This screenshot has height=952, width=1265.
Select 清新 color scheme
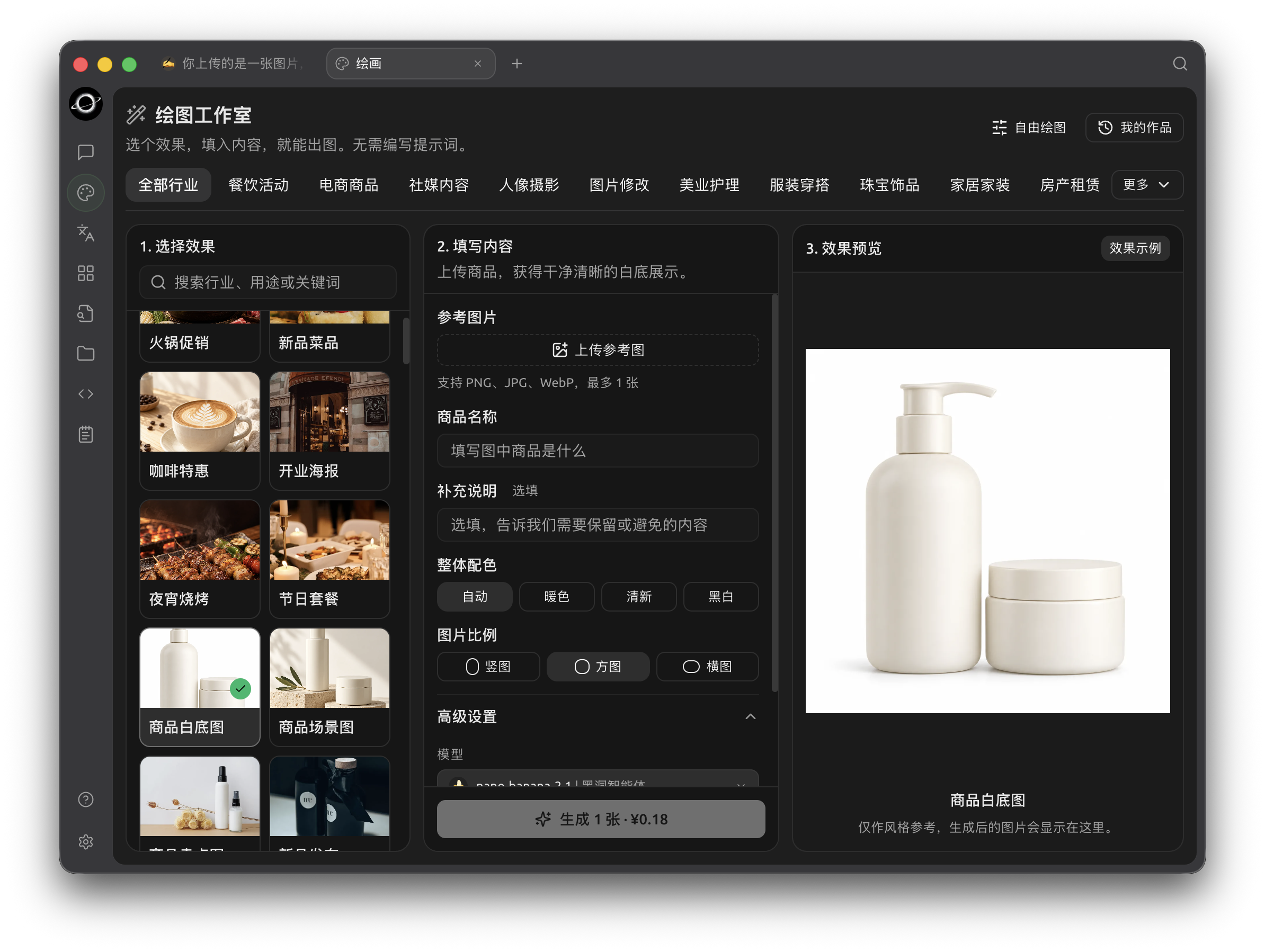(x=639, y=597)
